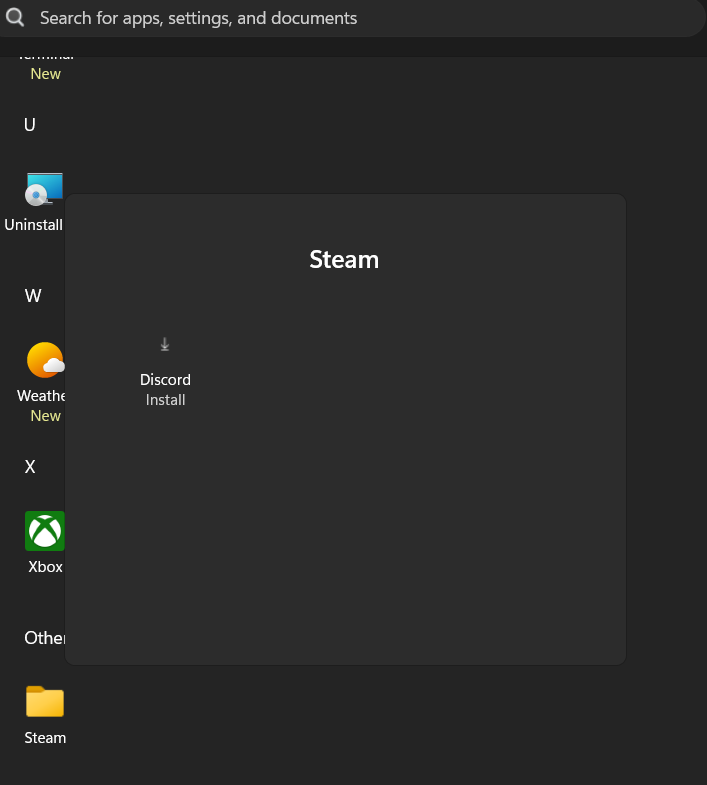
Task: Open the Xbox app icon
Action: 45,531
